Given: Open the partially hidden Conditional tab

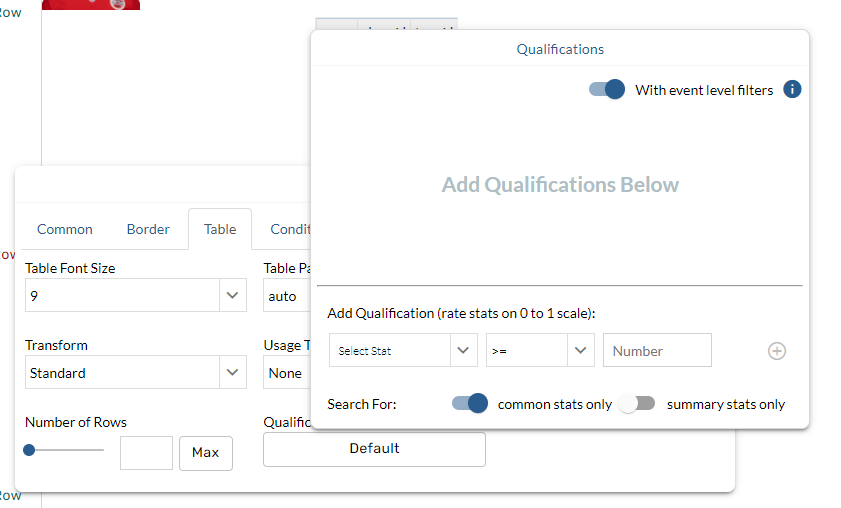Looking at the screenshot, I should point(290,229).
